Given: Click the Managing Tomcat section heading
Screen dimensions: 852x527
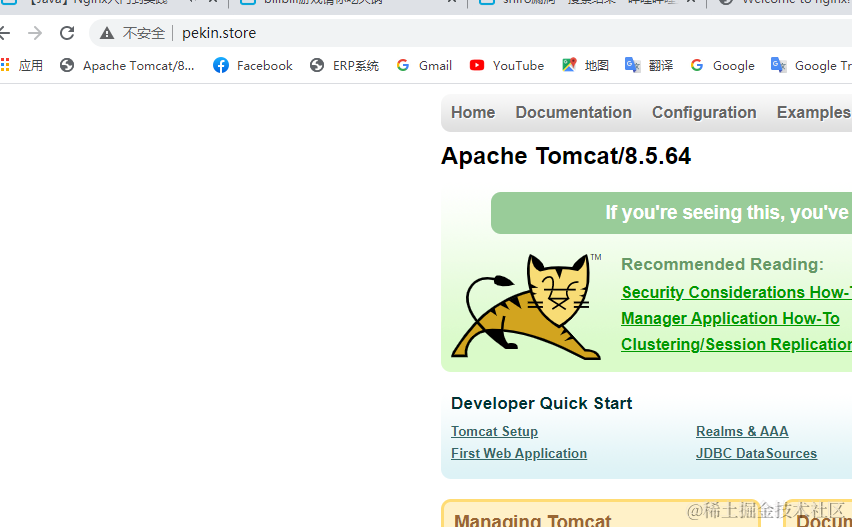Looking at the screenshot, I should click(532, 520).
